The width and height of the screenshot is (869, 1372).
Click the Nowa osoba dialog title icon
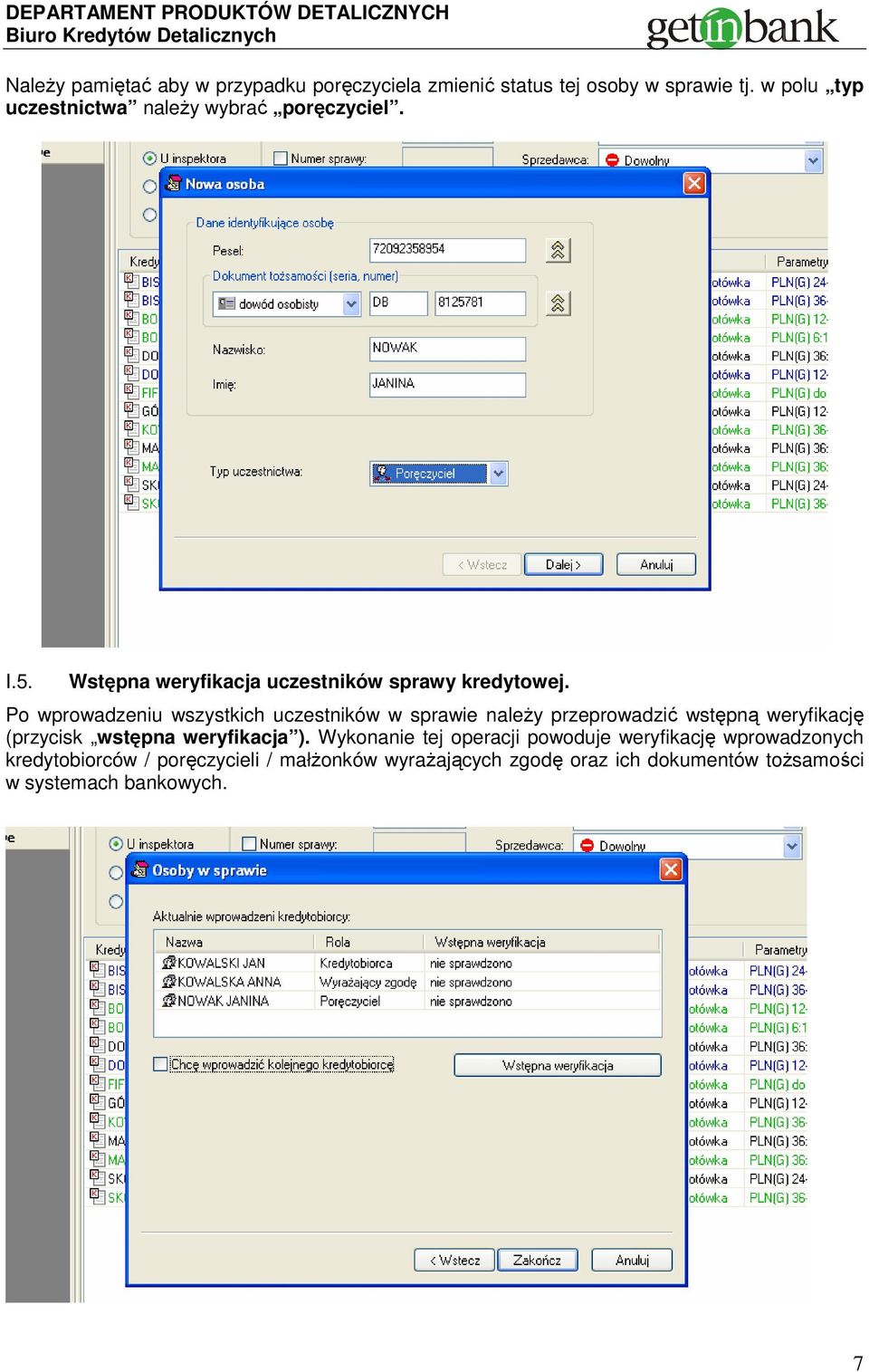[x=174, y=183]
